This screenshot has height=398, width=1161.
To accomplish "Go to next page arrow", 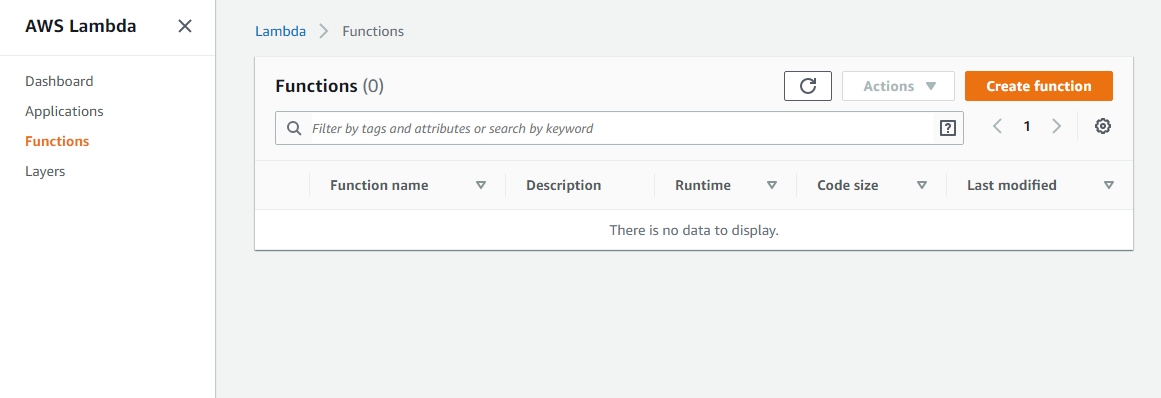I will 1057,127.
